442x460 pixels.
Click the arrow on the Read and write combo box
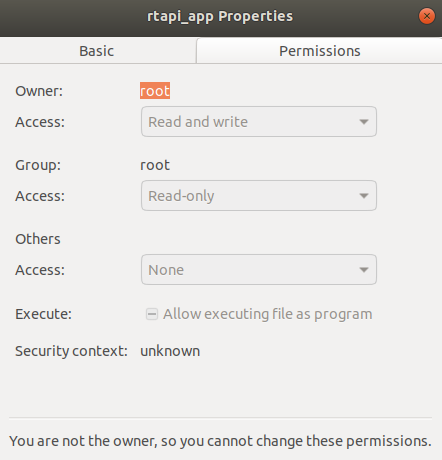[x=364, y=122]
